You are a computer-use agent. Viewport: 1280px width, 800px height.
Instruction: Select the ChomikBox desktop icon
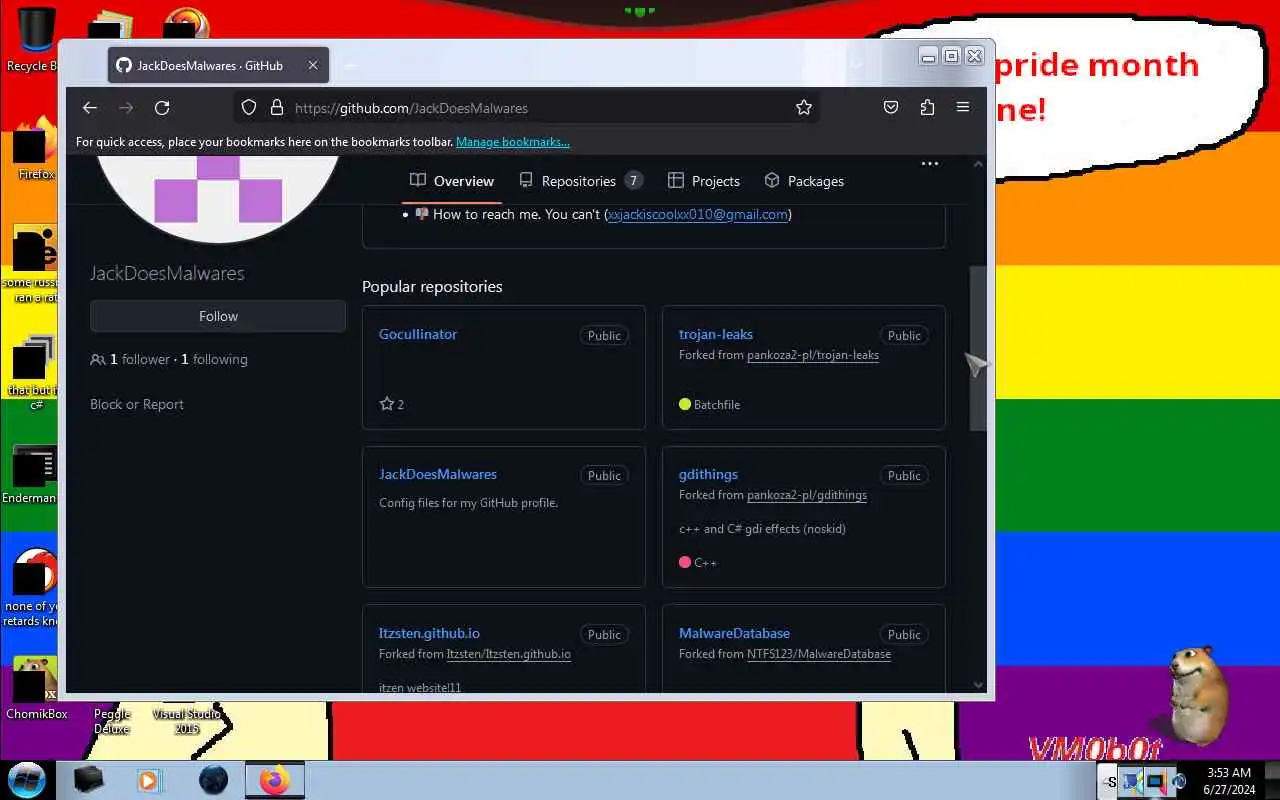click(36, 688)
